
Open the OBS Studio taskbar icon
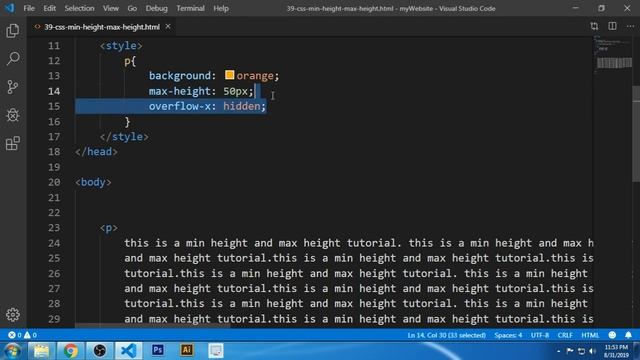tap(99, 351)
